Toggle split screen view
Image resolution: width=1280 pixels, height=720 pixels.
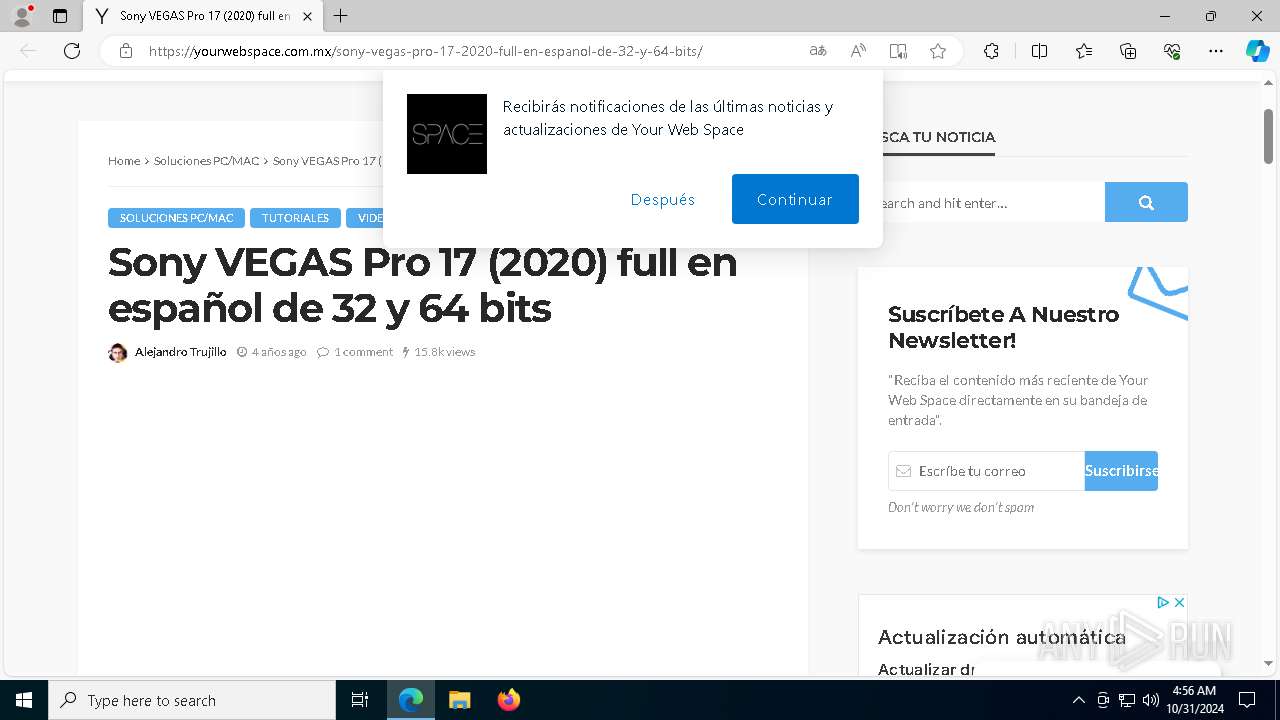pos(1039,51)
